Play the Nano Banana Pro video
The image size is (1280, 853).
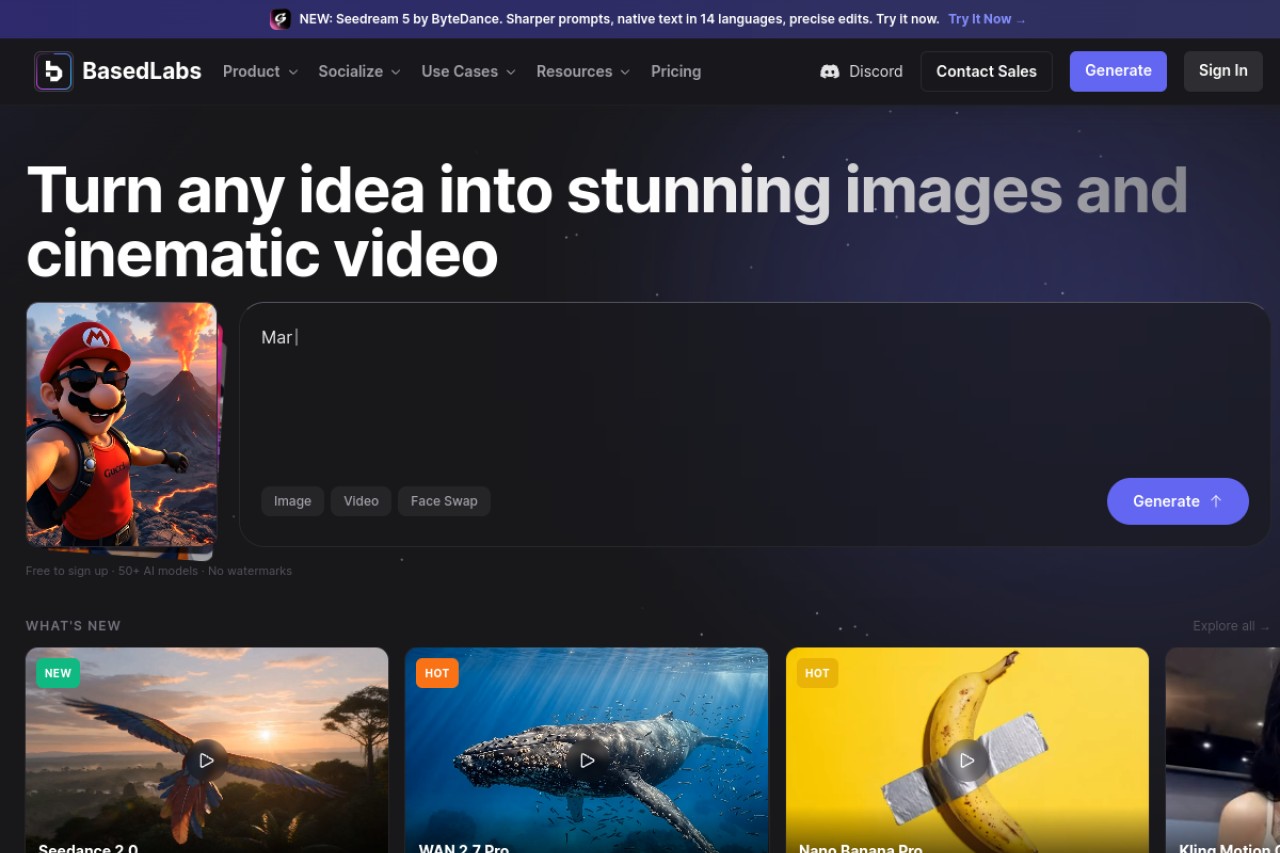[967, 760]
